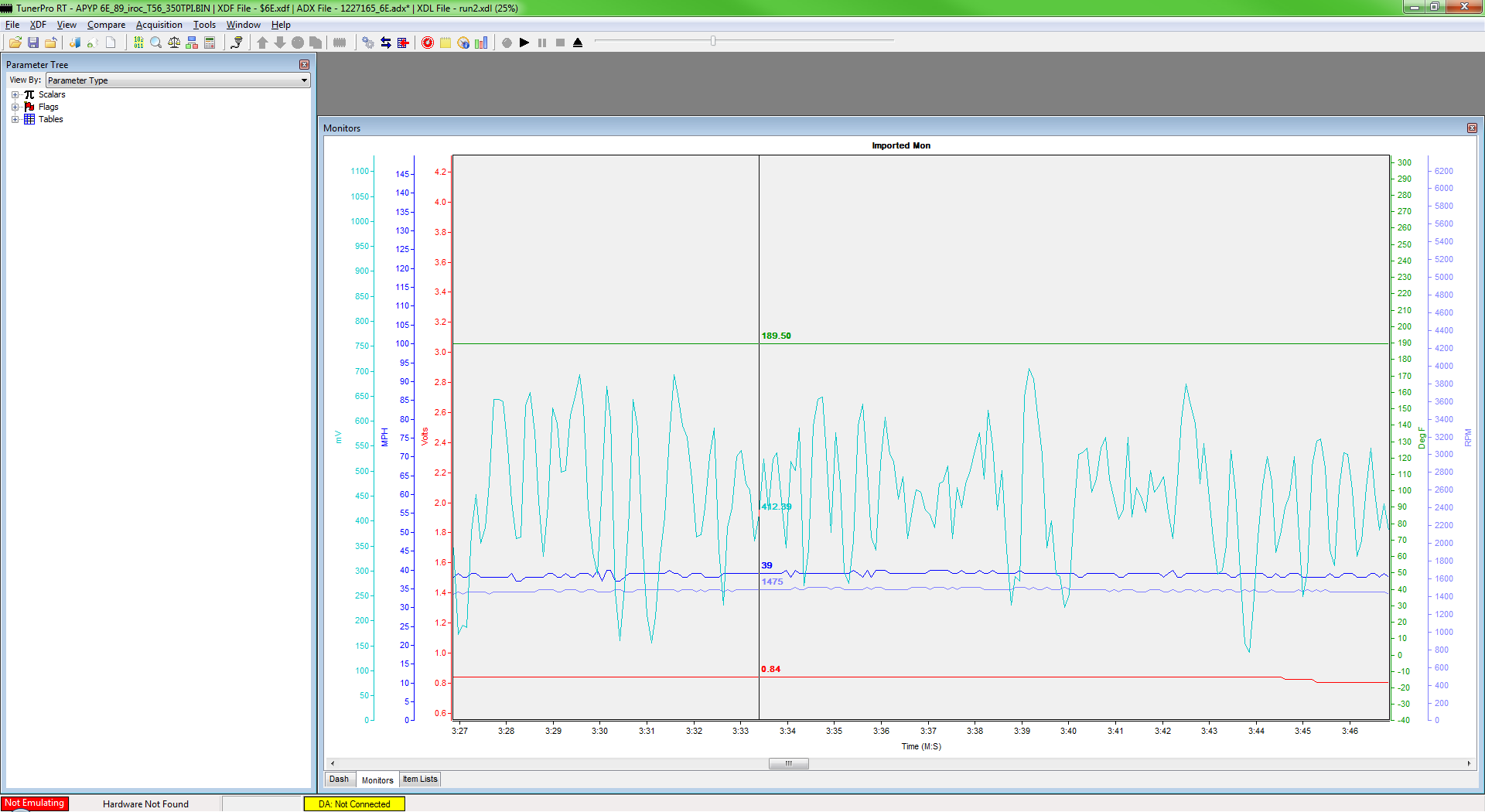This screenshot has height=812, width=1485.
Task: Click the Open file folder icon
Action: coord(15,43)
